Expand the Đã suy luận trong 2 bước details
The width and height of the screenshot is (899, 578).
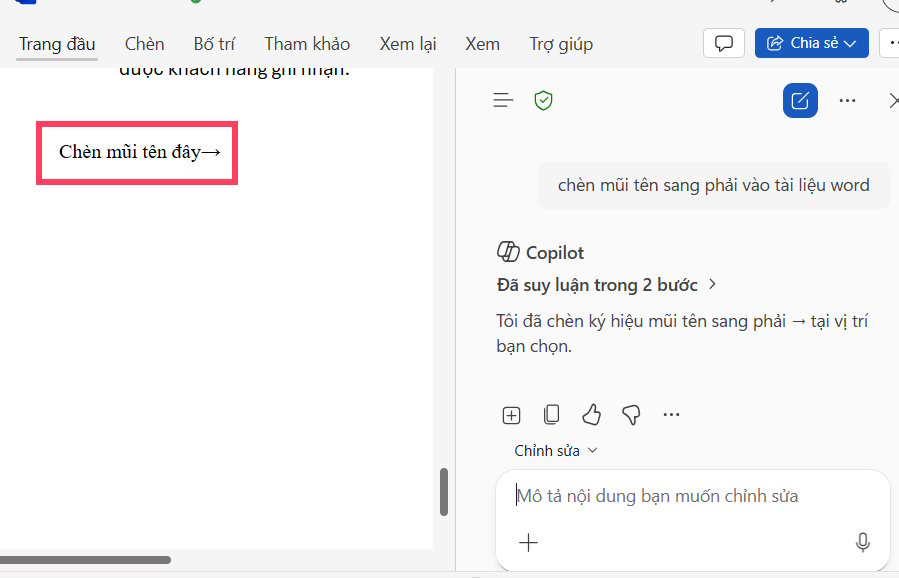point(607,285)
